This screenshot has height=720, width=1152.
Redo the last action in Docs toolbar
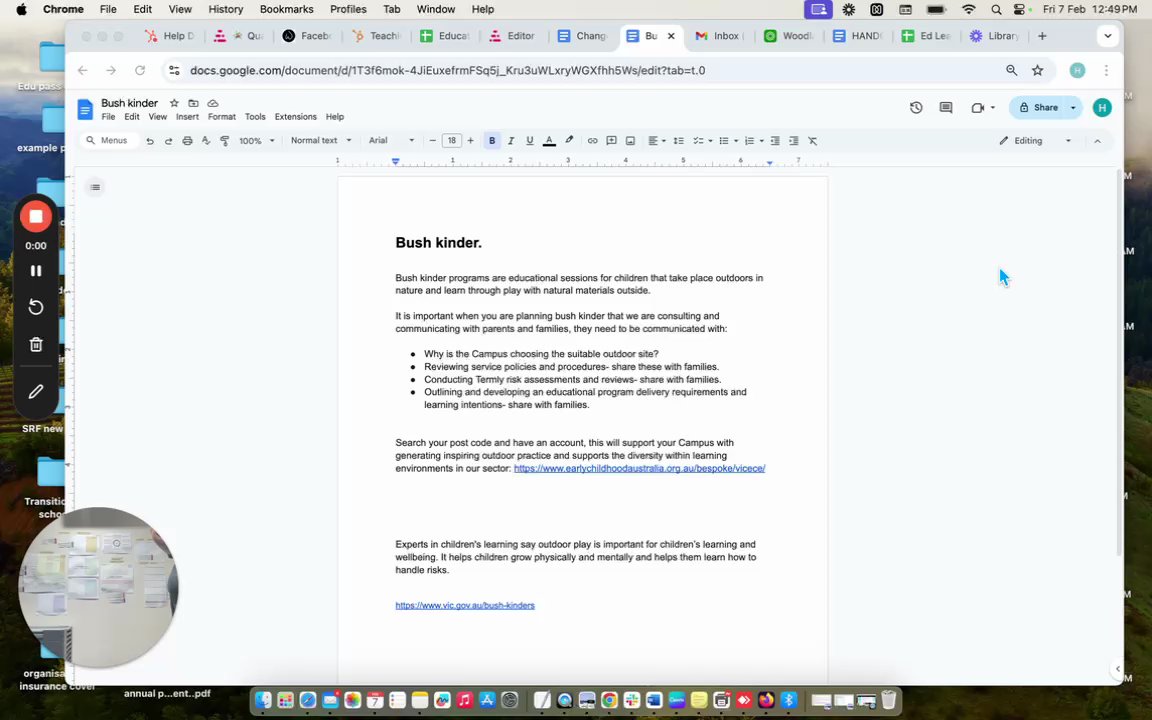[x=168, y=140]
